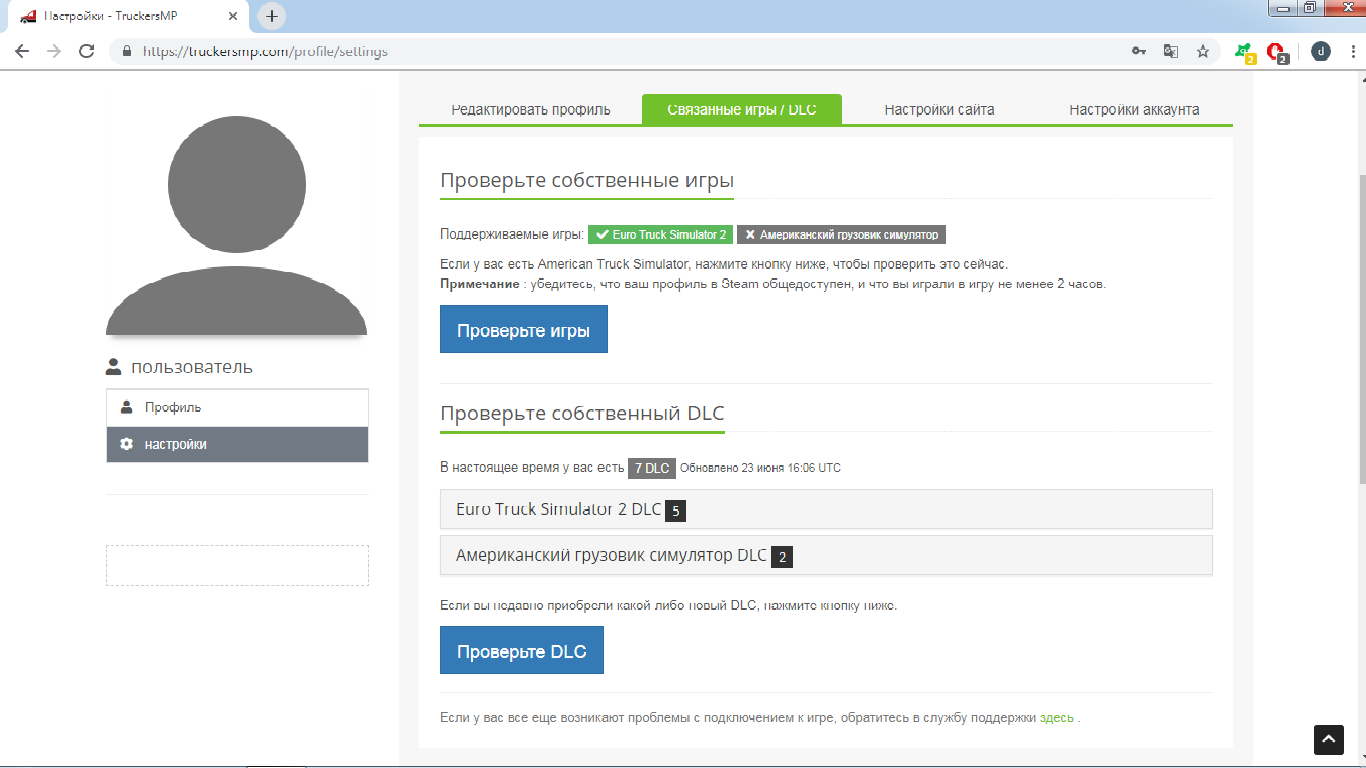Select the настройки sidebar item

(237, 444)
